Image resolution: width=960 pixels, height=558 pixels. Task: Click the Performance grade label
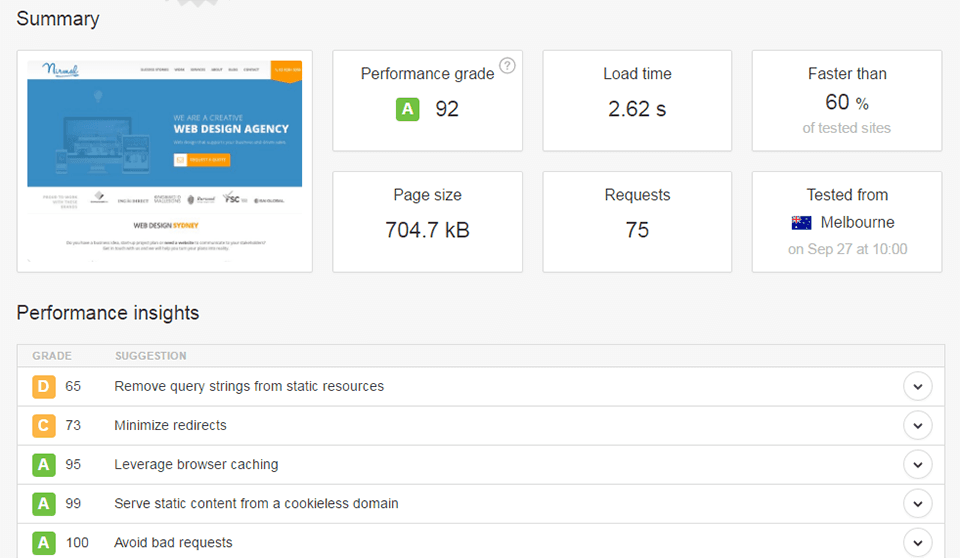coord(427,74)
